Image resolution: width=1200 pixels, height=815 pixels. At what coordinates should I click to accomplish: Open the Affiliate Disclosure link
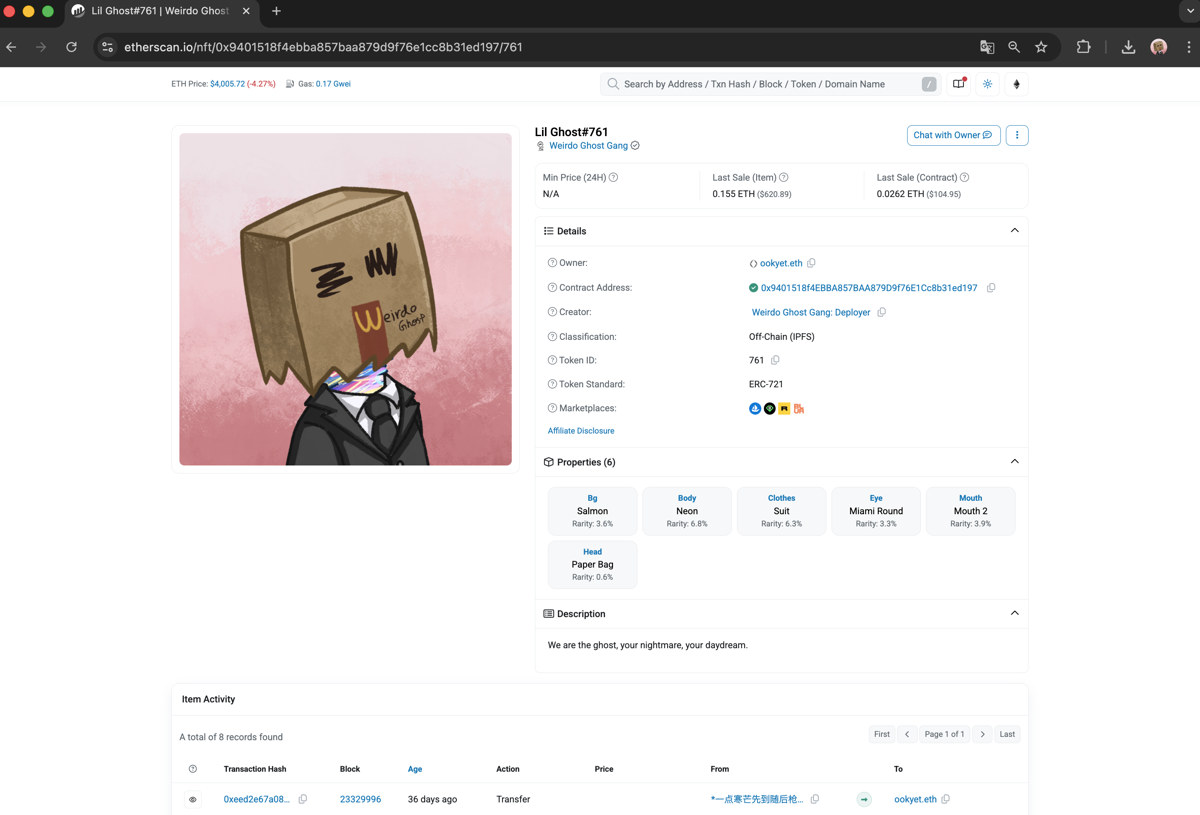580,430
